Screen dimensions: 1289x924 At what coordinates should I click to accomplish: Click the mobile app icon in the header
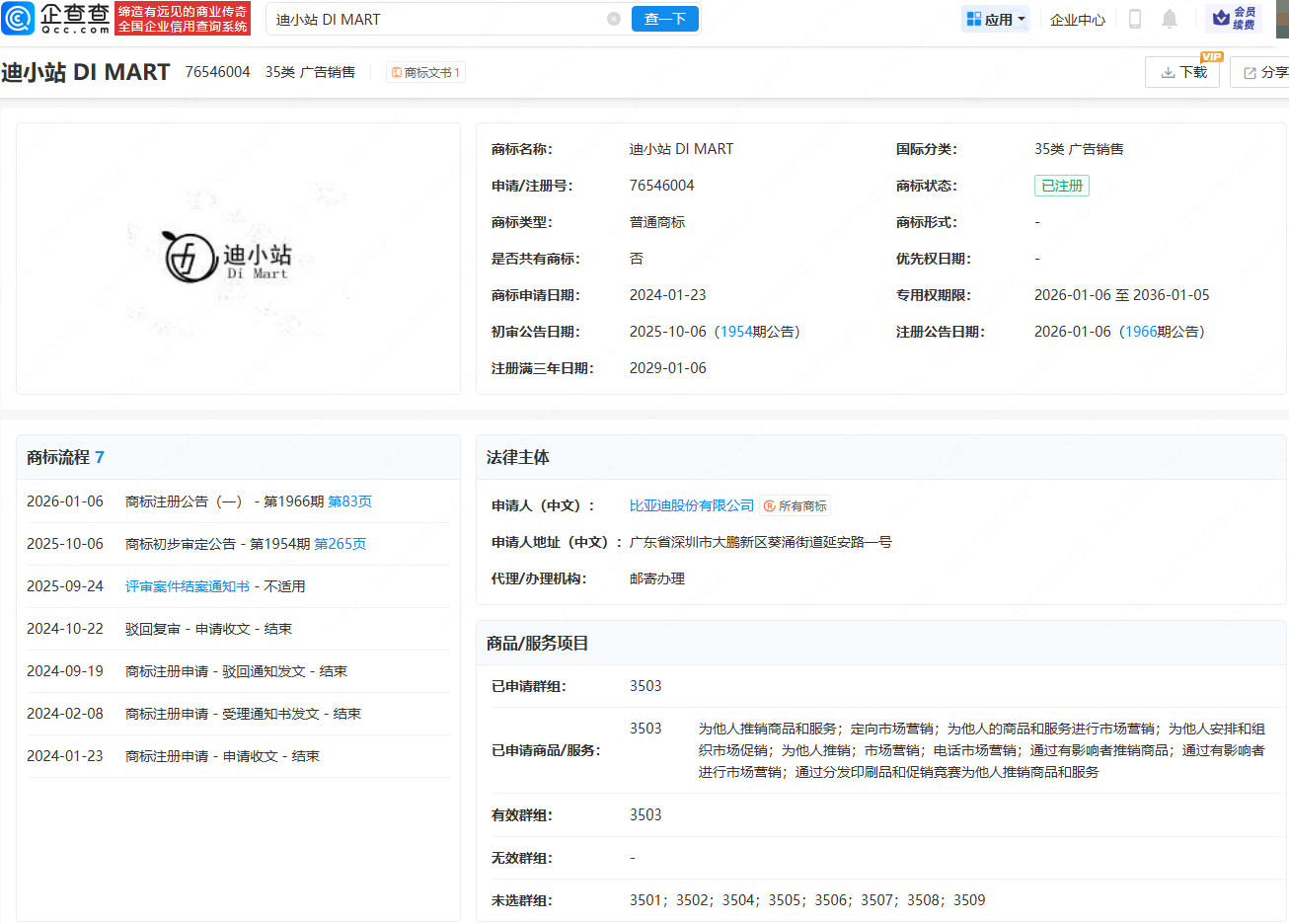[1133, 18]
